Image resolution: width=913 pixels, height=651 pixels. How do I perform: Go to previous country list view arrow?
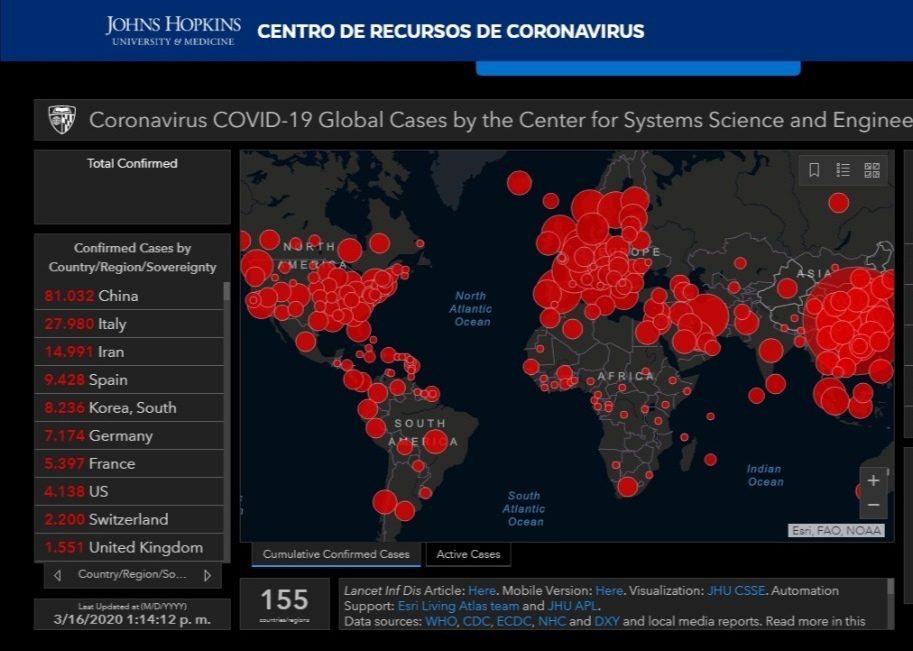coord(57,575)
